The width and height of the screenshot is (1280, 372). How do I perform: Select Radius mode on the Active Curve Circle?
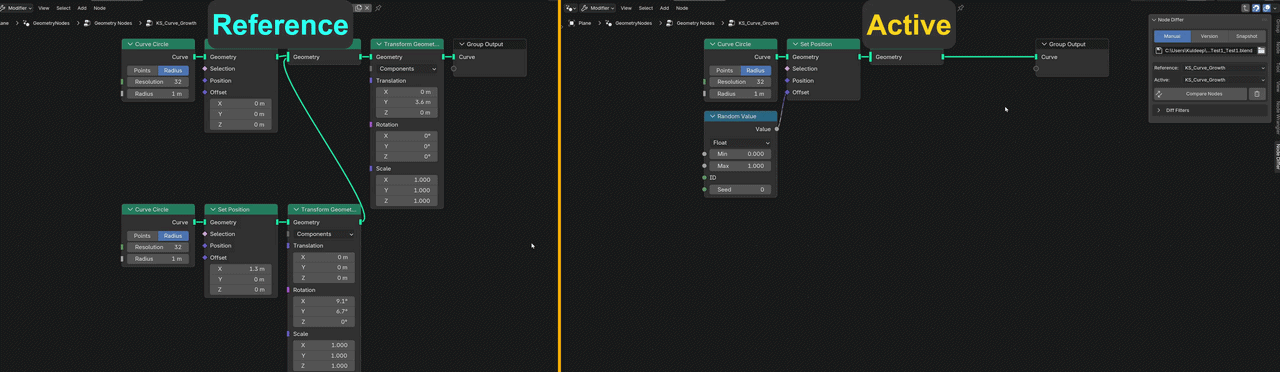pos(755,70)
